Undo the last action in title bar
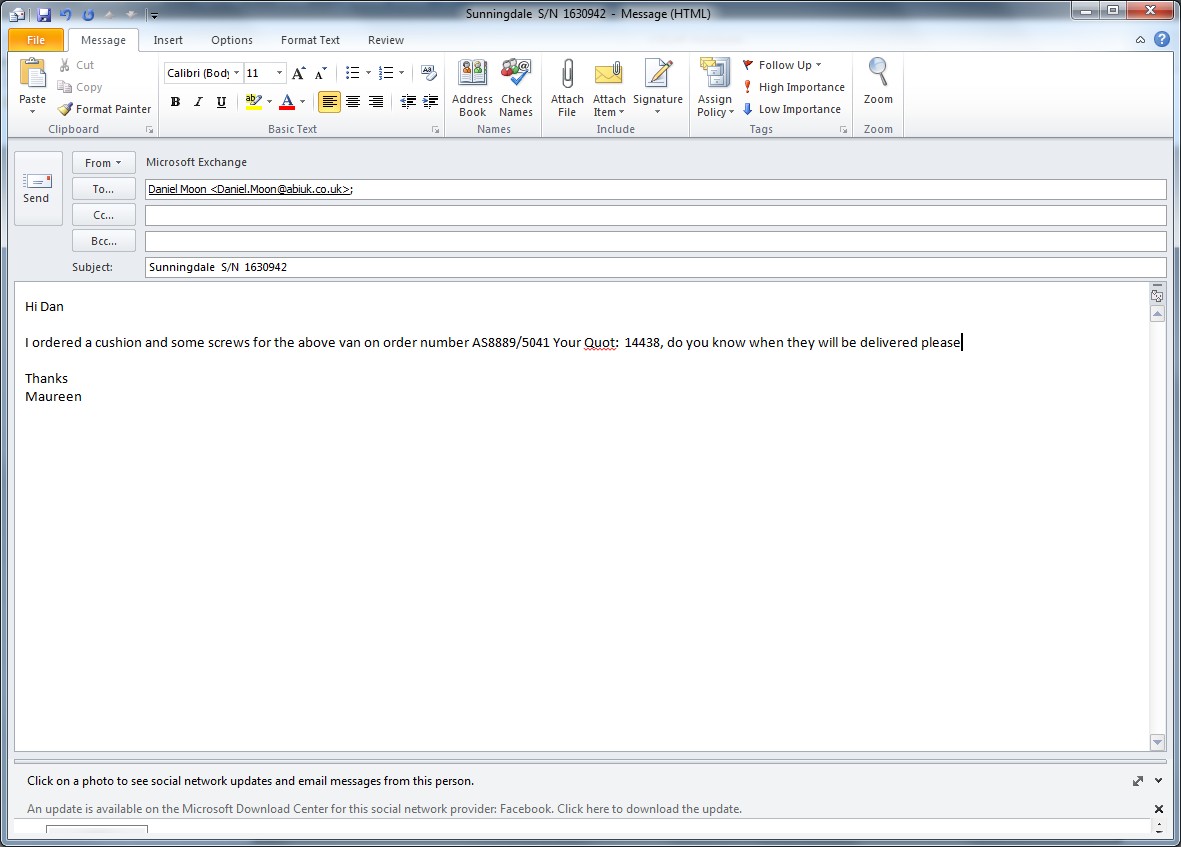 click(x=66, y=14)
